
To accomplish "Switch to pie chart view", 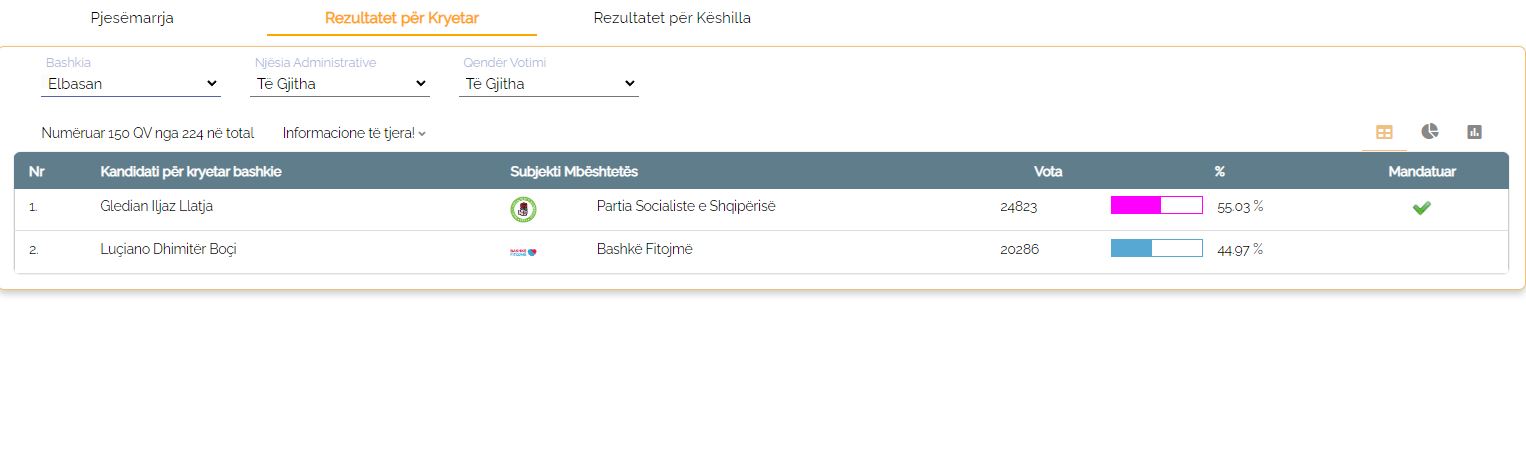I will pos(1430,132).
